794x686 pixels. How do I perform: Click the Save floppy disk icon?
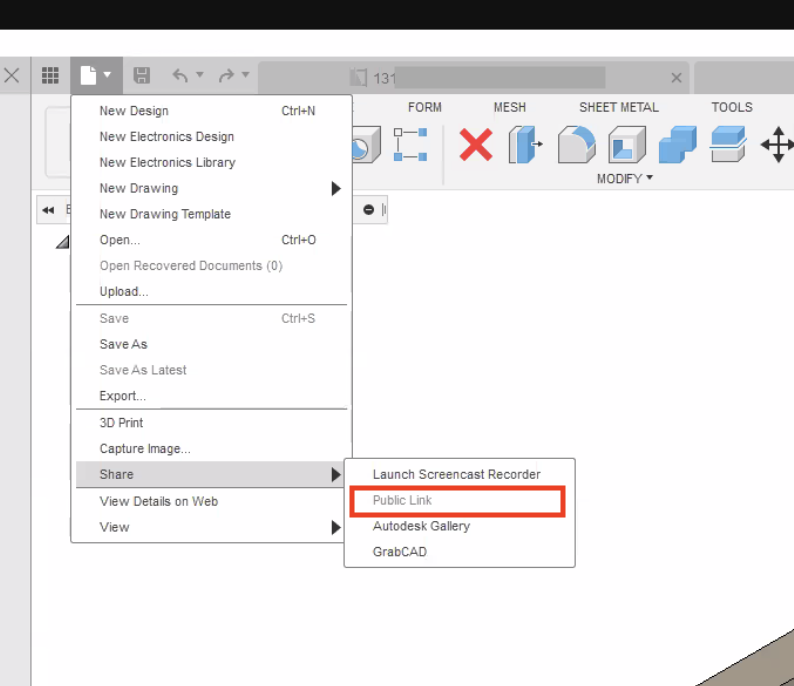pos(141,75)
